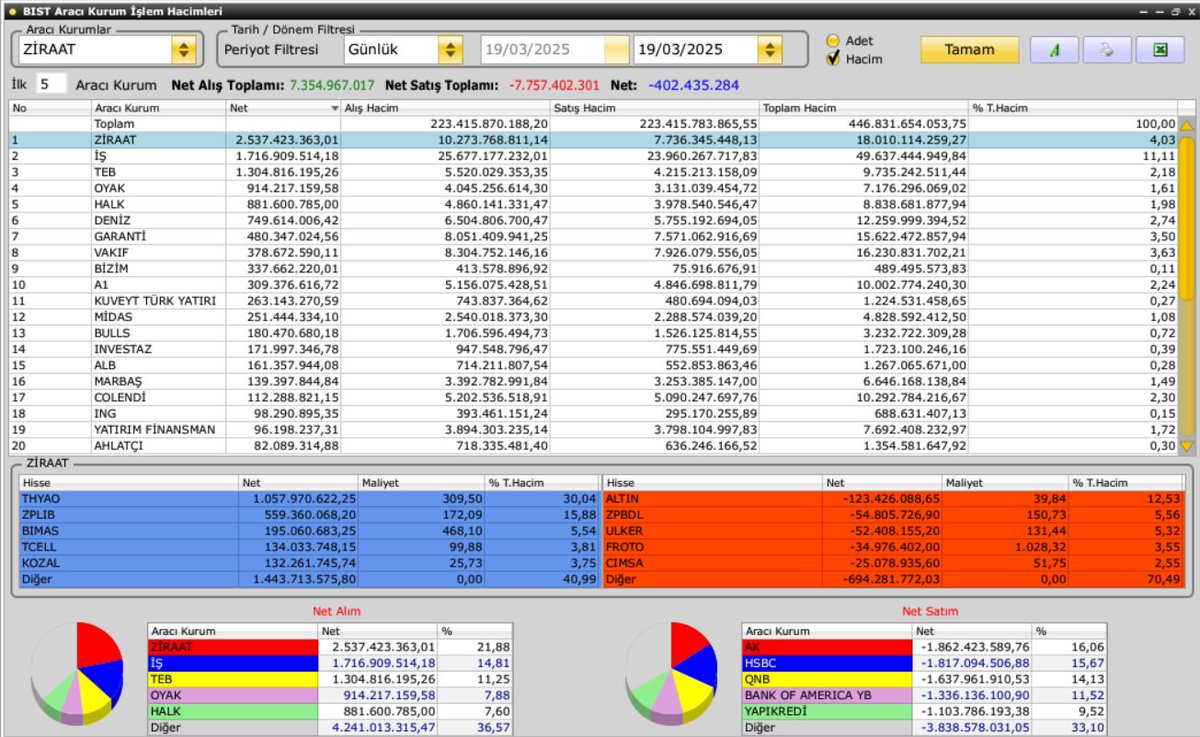This screenshot has width=1200, height=737.
Task: Click ZPLIB in the blue buy table
Action: [x=38, y=515]
